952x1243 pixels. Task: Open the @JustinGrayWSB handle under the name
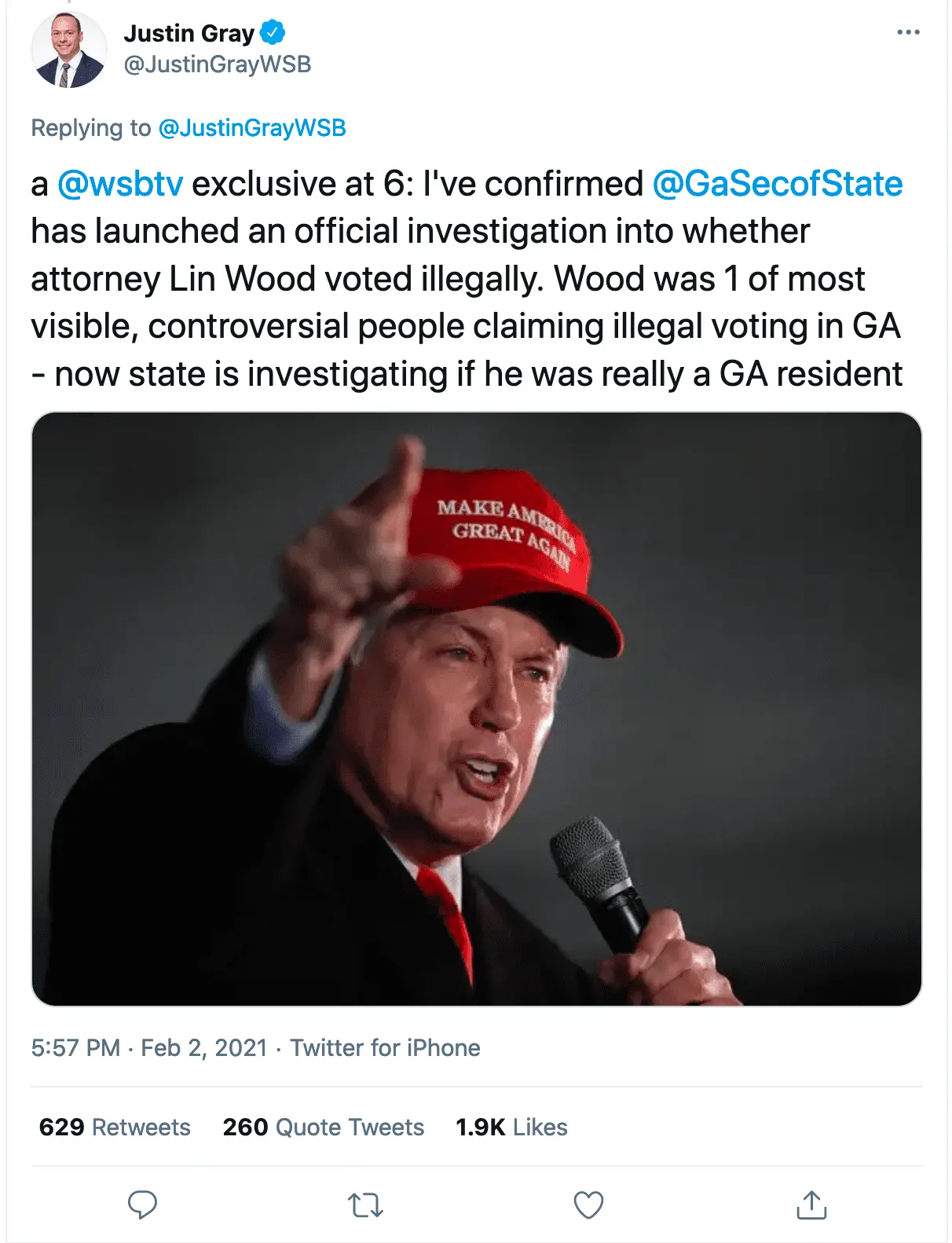(x=218, y=64)
